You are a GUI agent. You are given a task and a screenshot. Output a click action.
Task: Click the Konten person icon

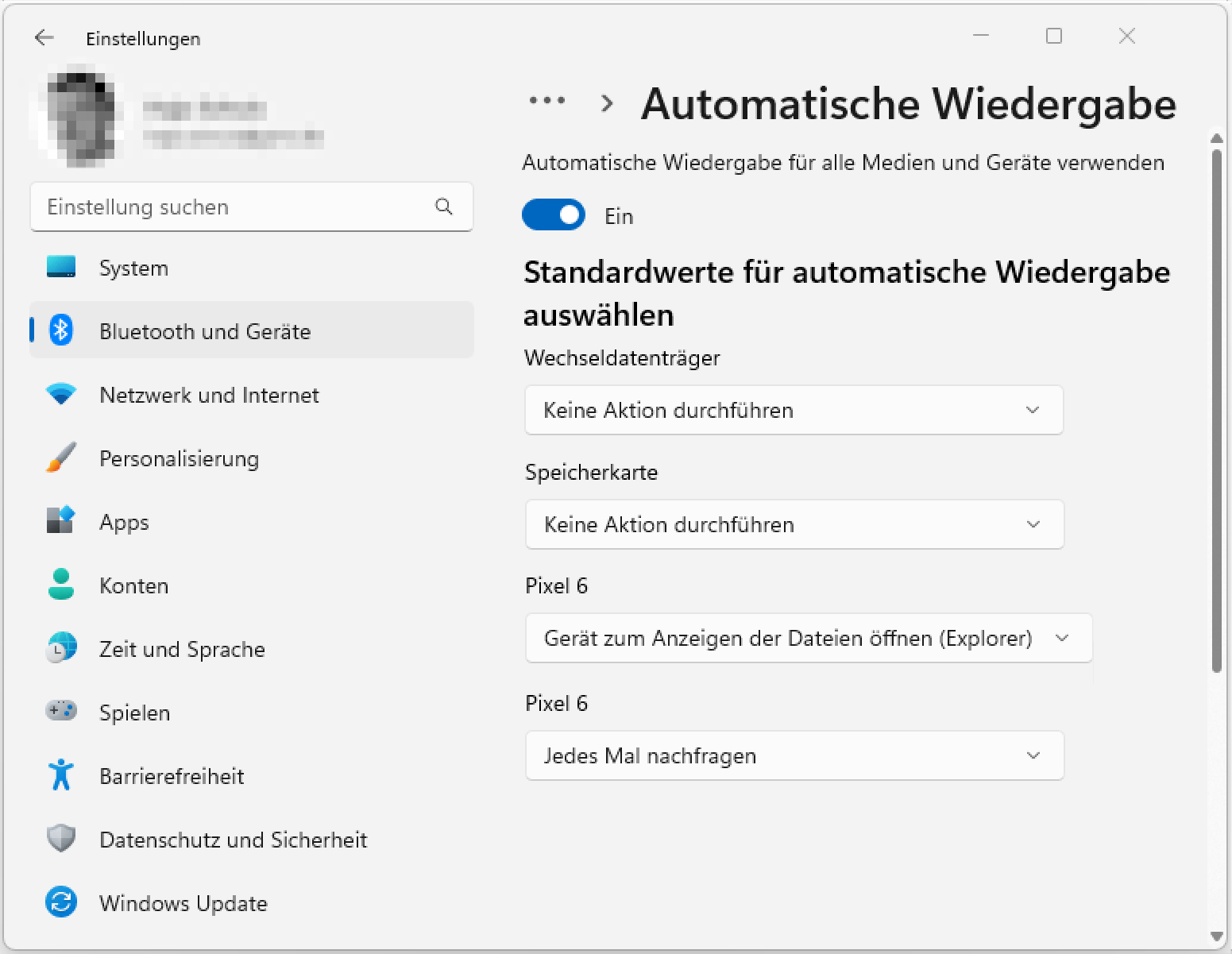(x=61, y=585)
